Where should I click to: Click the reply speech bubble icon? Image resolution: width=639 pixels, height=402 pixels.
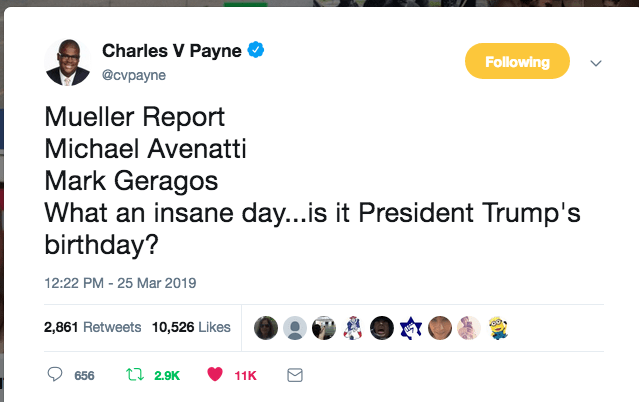[56, 375]
